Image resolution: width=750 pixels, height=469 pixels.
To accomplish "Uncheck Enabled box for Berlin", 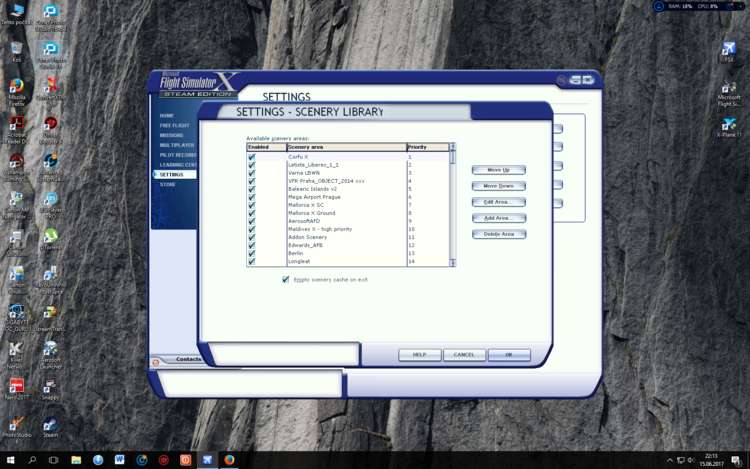I will click(252, 253).
